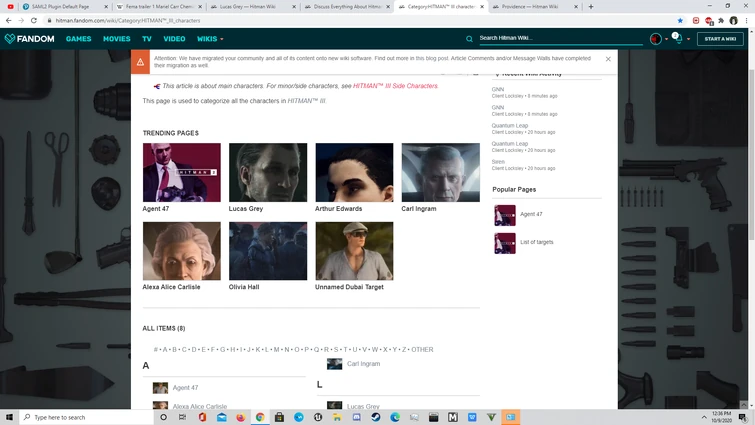Open the MOVIES navigation item
The height and width of the screenshot is (425, 755).
coord(117,39)
